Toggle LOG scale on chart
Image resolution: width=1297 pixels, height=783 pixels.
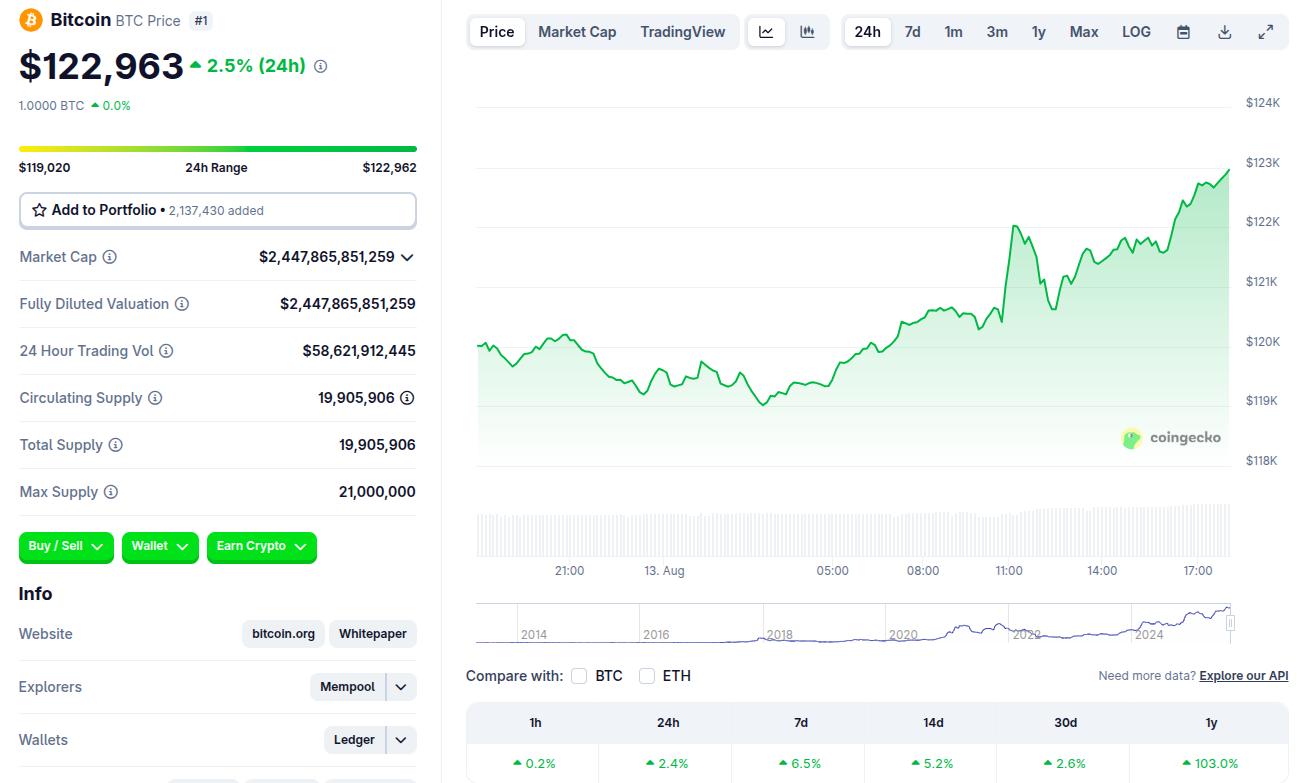1136,32
